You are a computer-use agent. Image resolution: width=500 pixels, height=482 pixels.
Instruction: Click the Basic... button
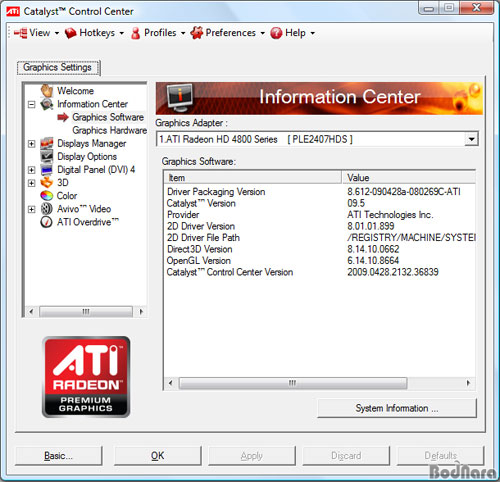coord(59,456)
